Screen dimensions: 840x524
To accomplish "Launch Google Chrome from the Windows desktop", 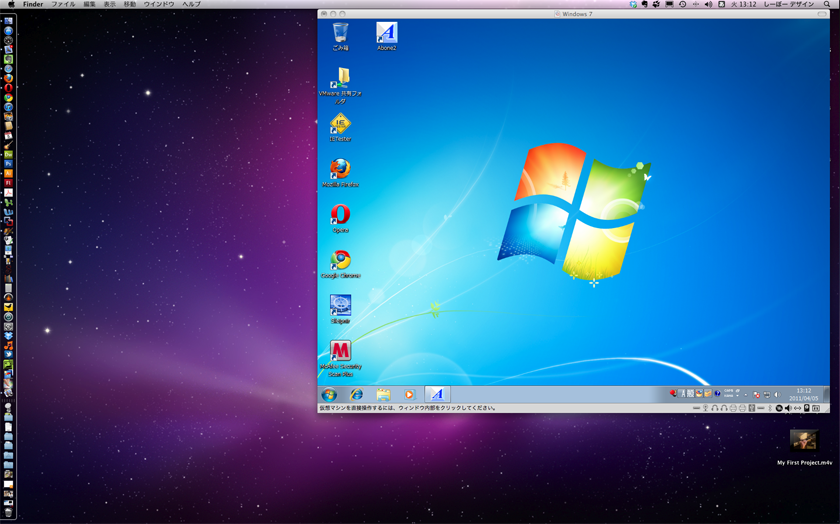I will [340, 264].
